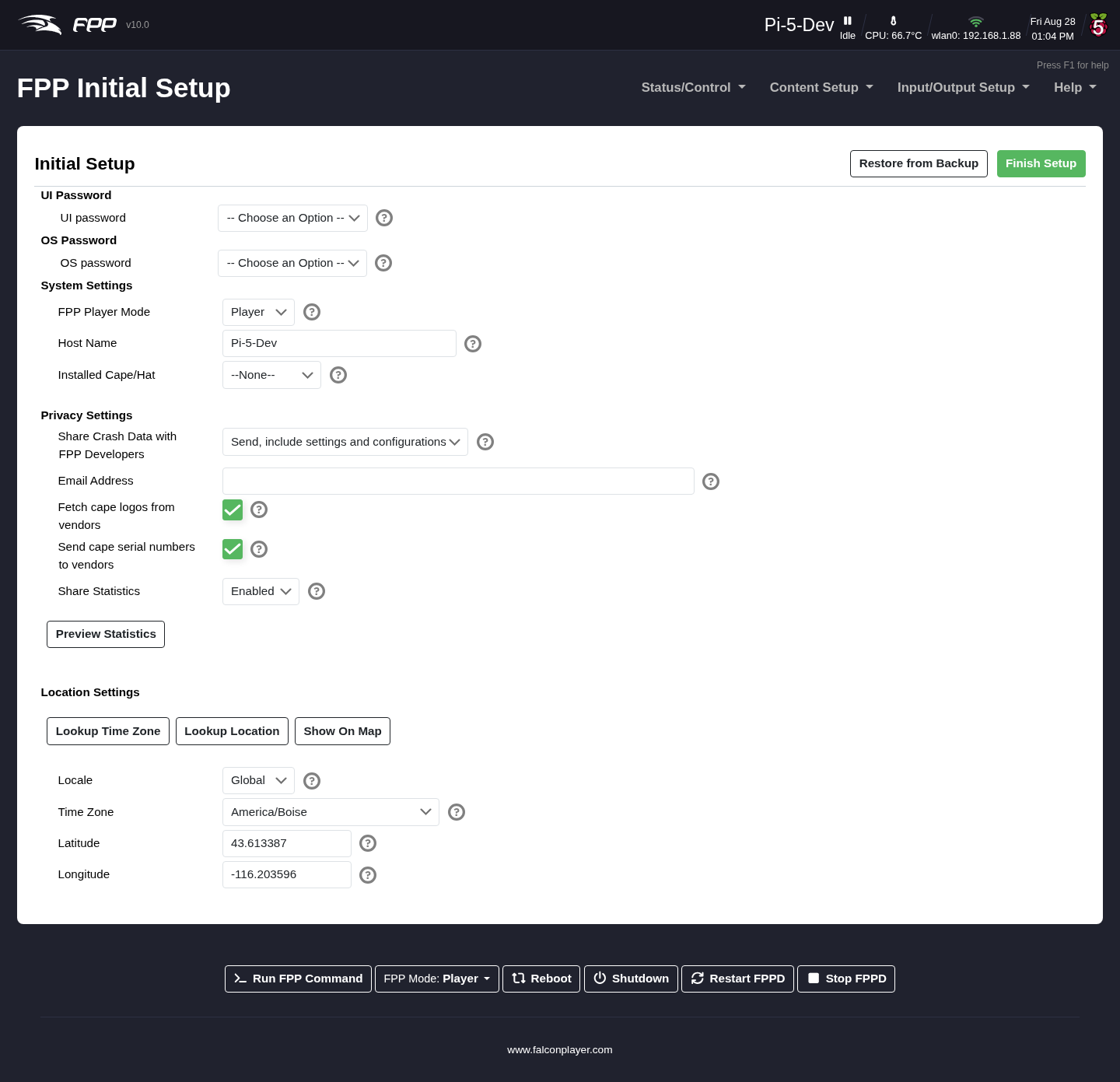Click the wlan0 wifi signal icon
Screen dimensions: 1120x1082
click(975, 22)
